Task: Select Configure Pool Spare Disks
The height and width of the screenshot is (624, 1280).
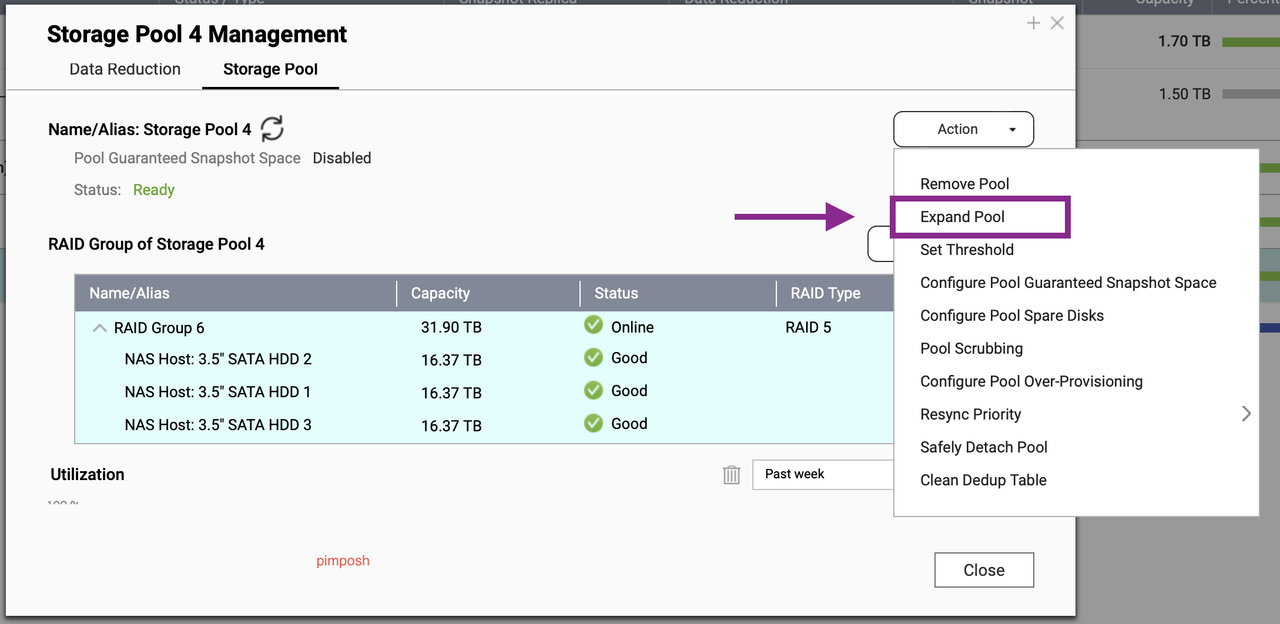Action: click(x=1012, y=316)
